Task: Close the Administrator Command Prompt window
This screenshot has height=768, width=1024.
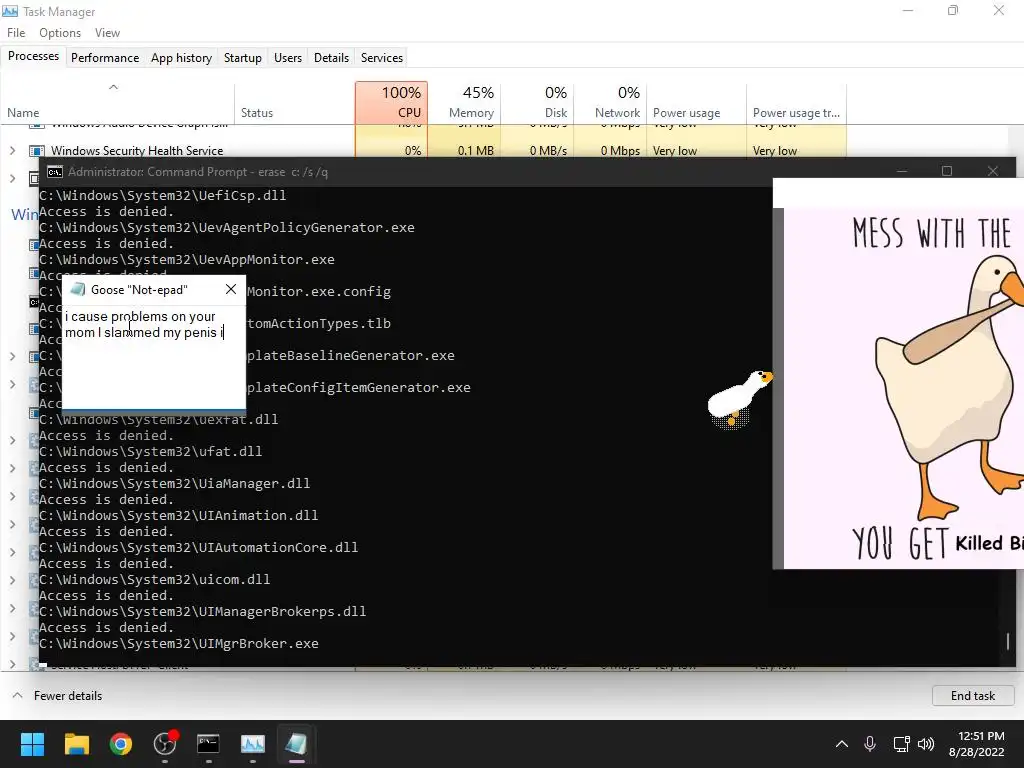Action: (993, 171)
